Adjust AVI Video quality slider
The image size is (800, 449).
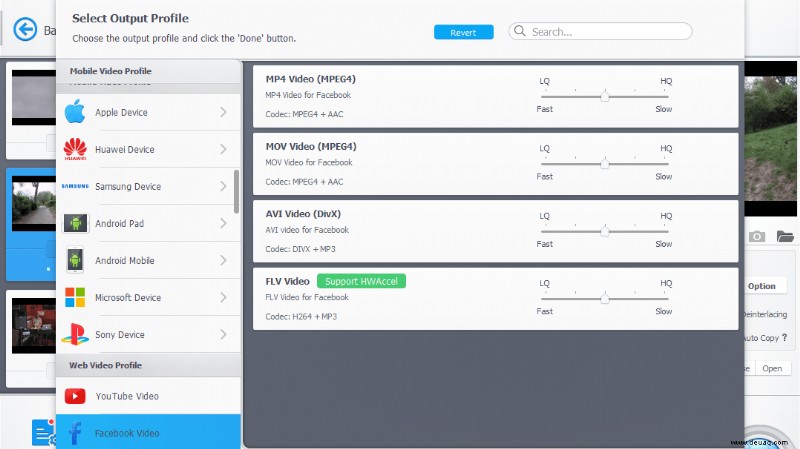tap(605, 231)
